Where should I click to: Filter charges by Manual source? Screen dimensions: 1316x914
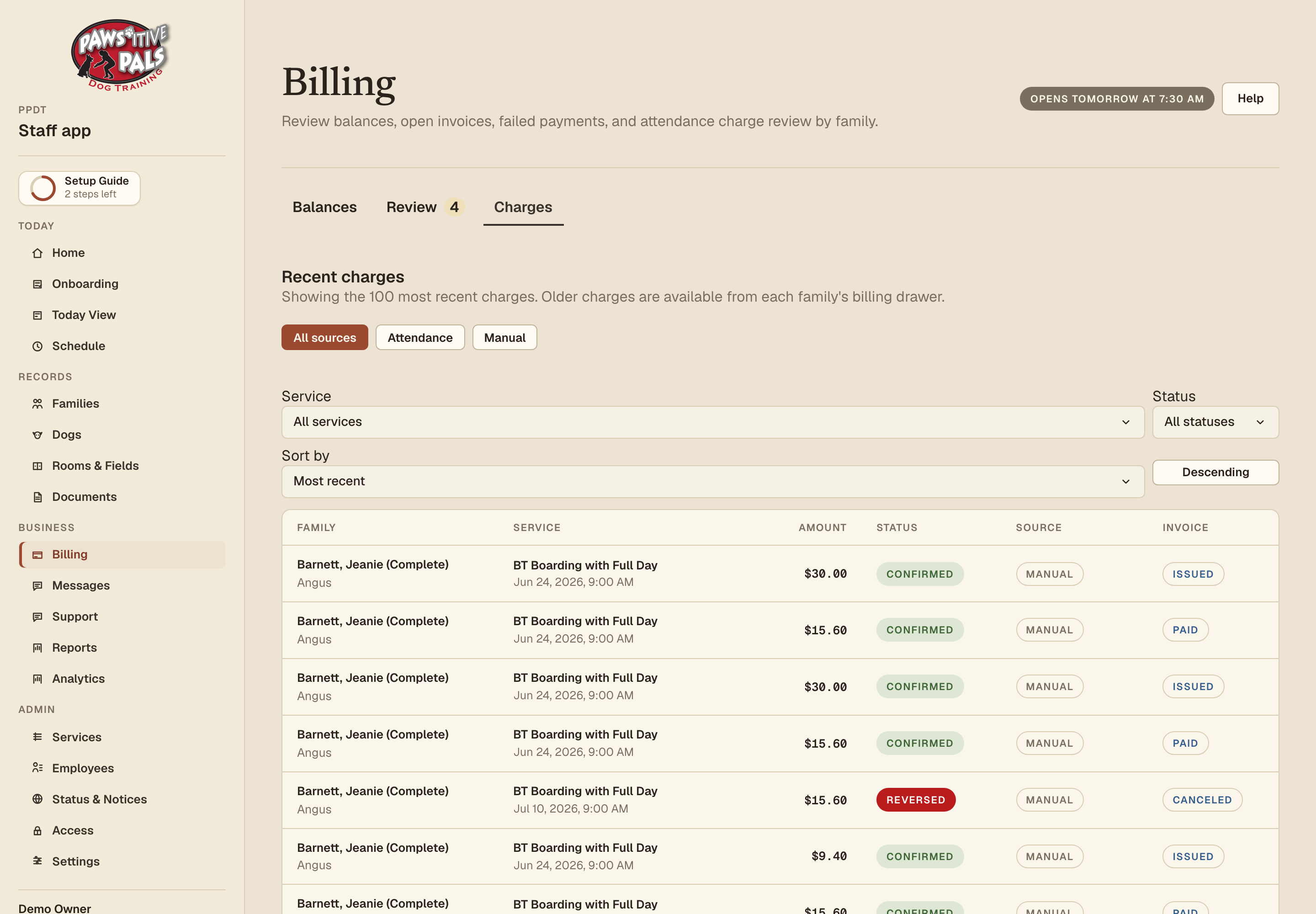pos(504,337)
